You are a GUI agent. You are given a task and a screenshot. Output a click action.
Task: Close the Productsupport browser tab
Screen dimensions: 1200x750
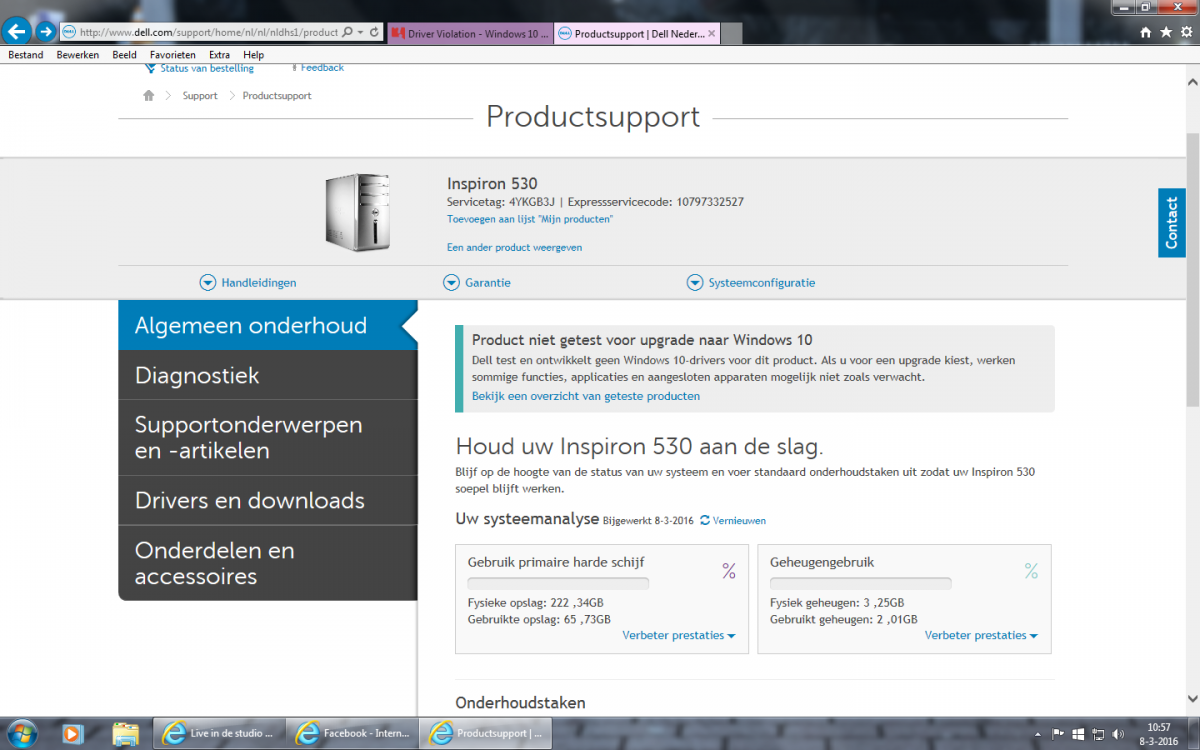711,33
